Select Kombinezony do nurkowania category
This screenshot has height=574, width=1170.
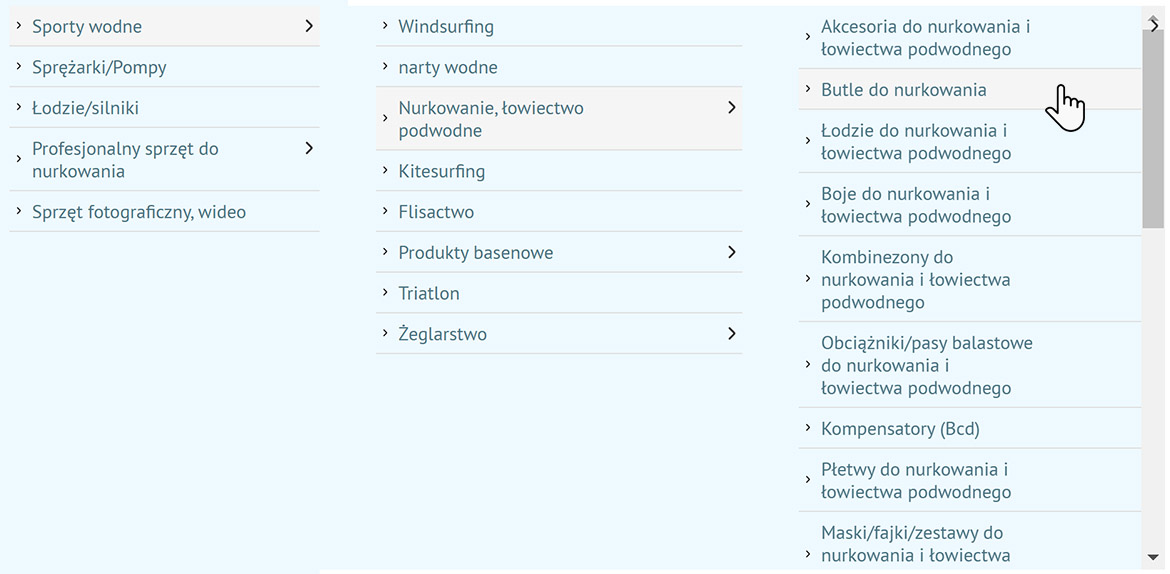coord(915,280)
